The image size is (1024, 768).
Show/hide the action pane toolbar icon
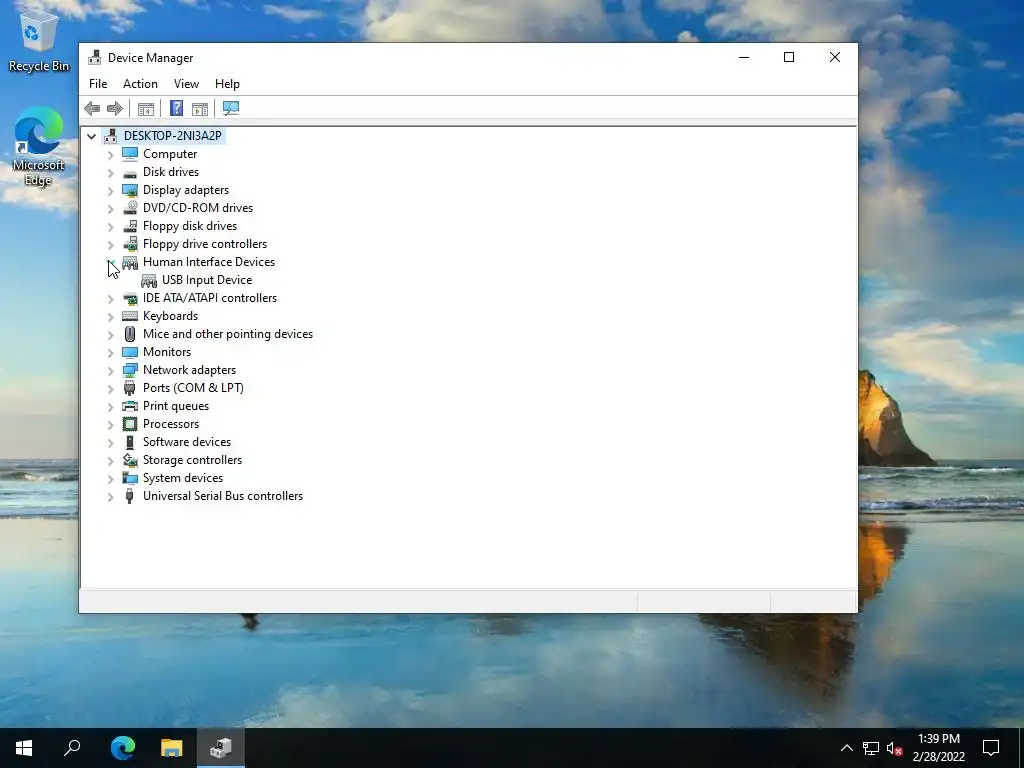click(200, 108)
